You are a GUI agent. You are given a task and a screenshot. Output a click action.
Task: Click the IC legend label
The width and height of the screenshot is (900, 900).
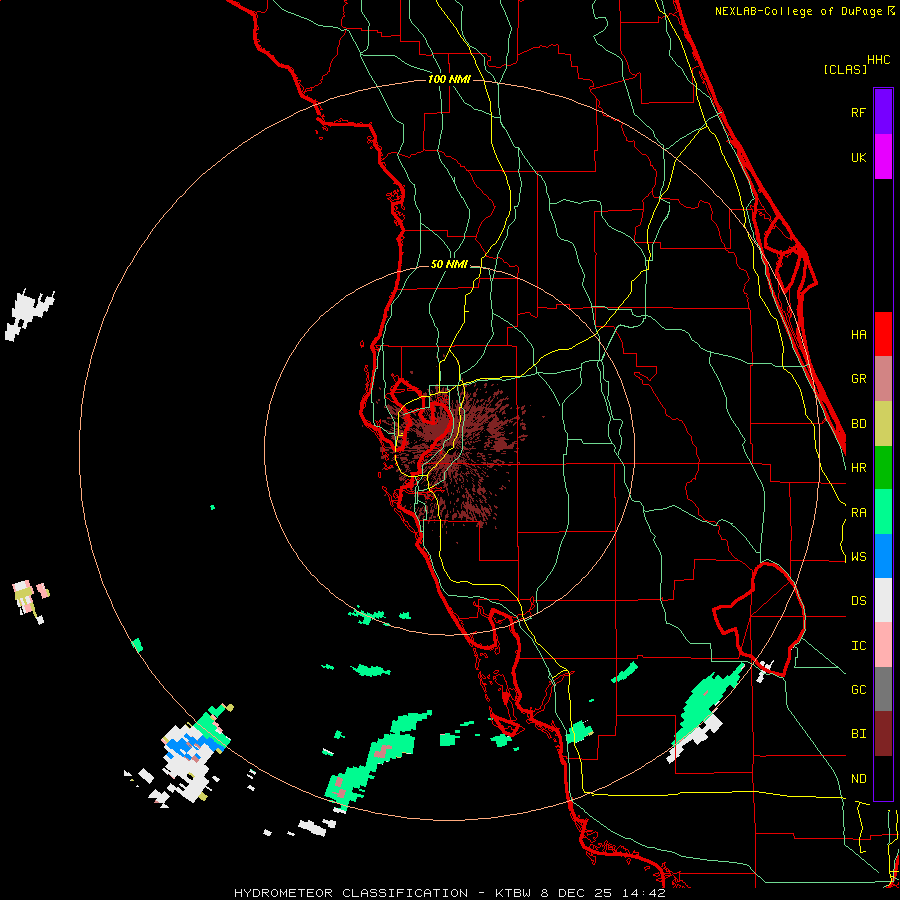click(858, 646)
